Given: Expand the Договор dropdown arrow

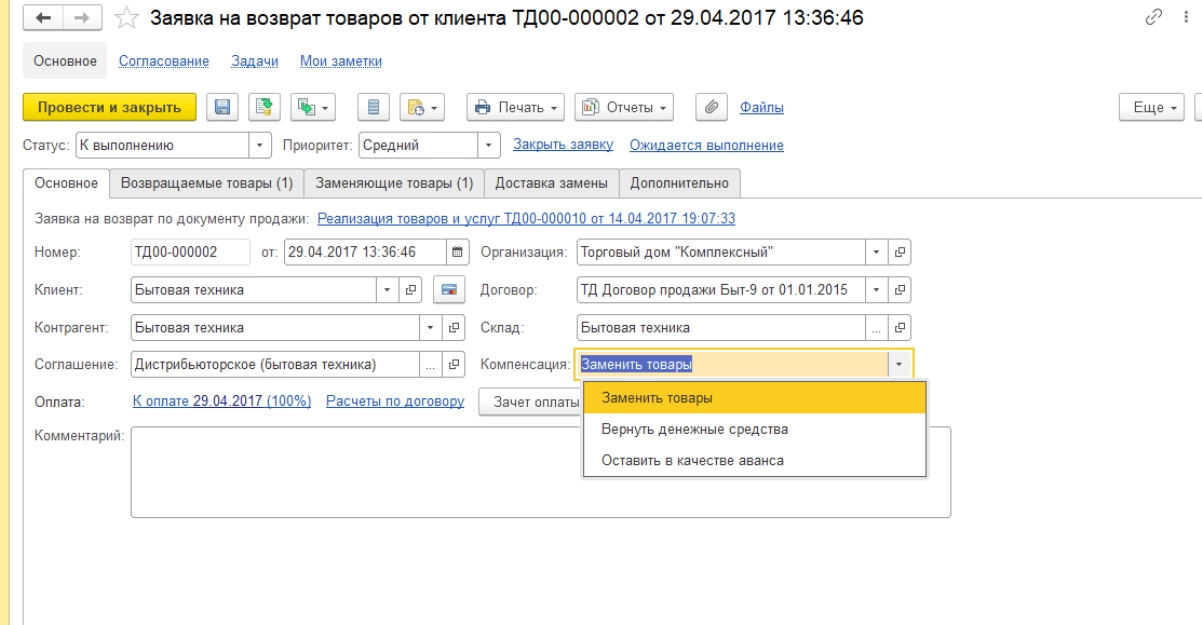Looking at the screenshot, I should (x=877, y=290).
